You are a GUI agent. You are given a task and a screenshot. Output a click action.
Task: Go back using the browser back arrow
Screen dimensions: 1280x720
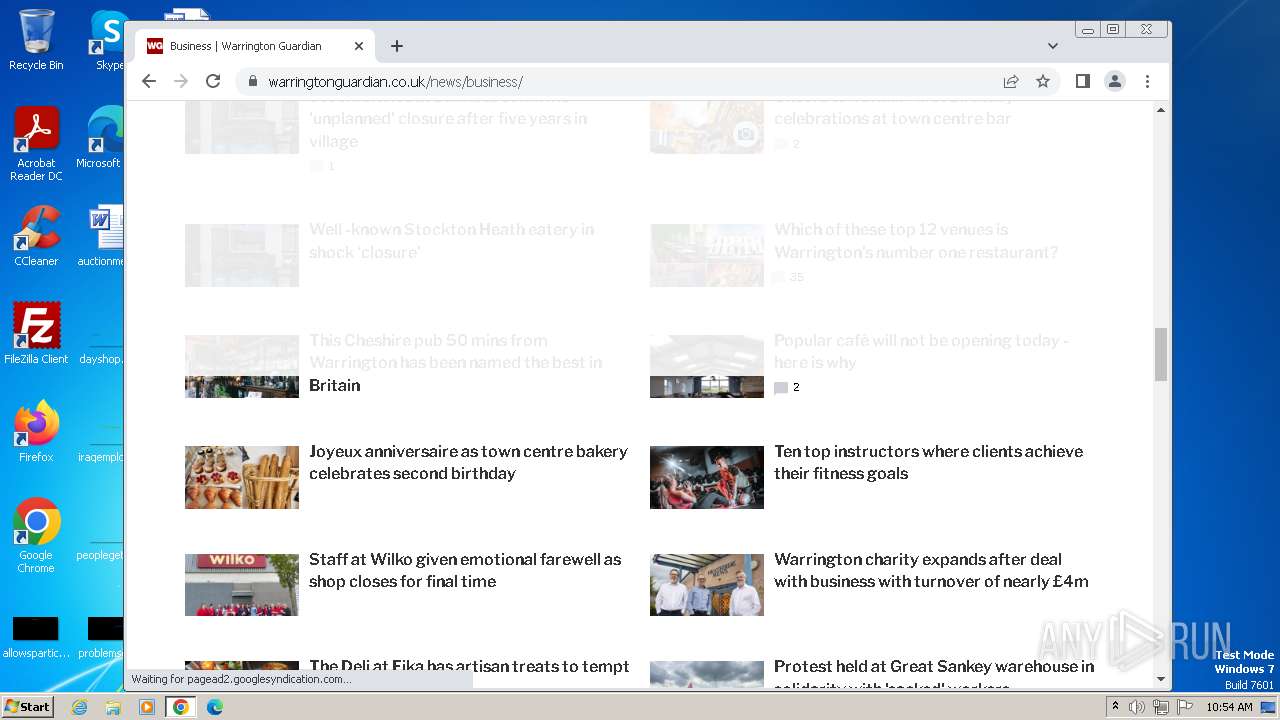[149, 82]
